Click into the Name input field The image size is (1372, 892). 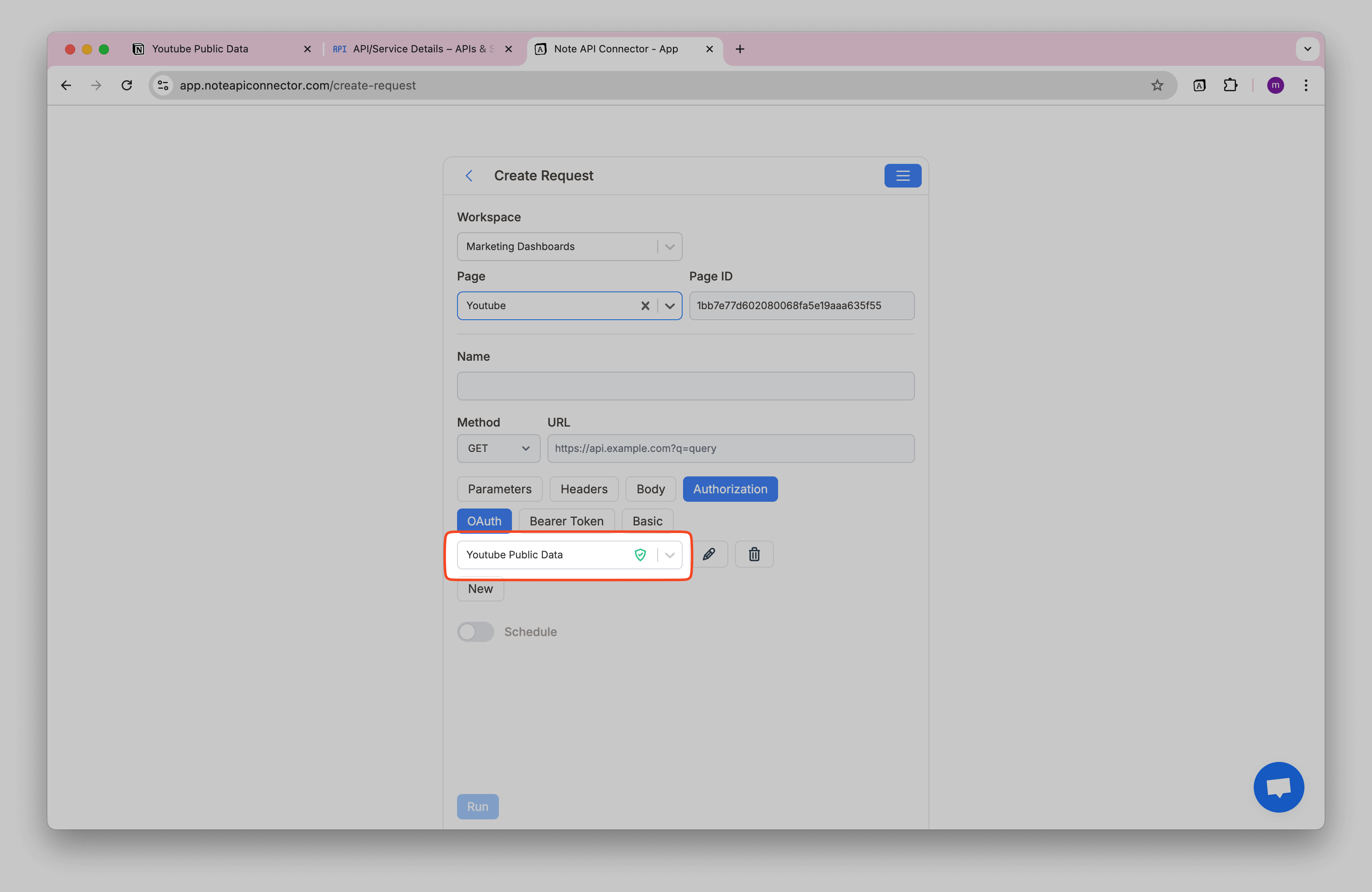[686, 386]
